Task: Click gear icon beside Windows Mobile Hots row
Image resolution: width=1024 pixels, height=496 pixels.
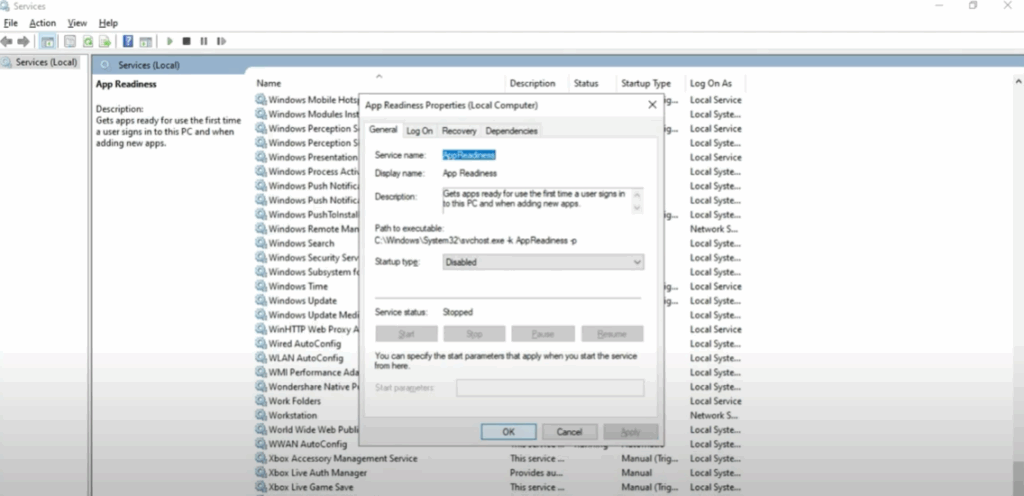Action: pyautogui.click(x=261, y=100)
